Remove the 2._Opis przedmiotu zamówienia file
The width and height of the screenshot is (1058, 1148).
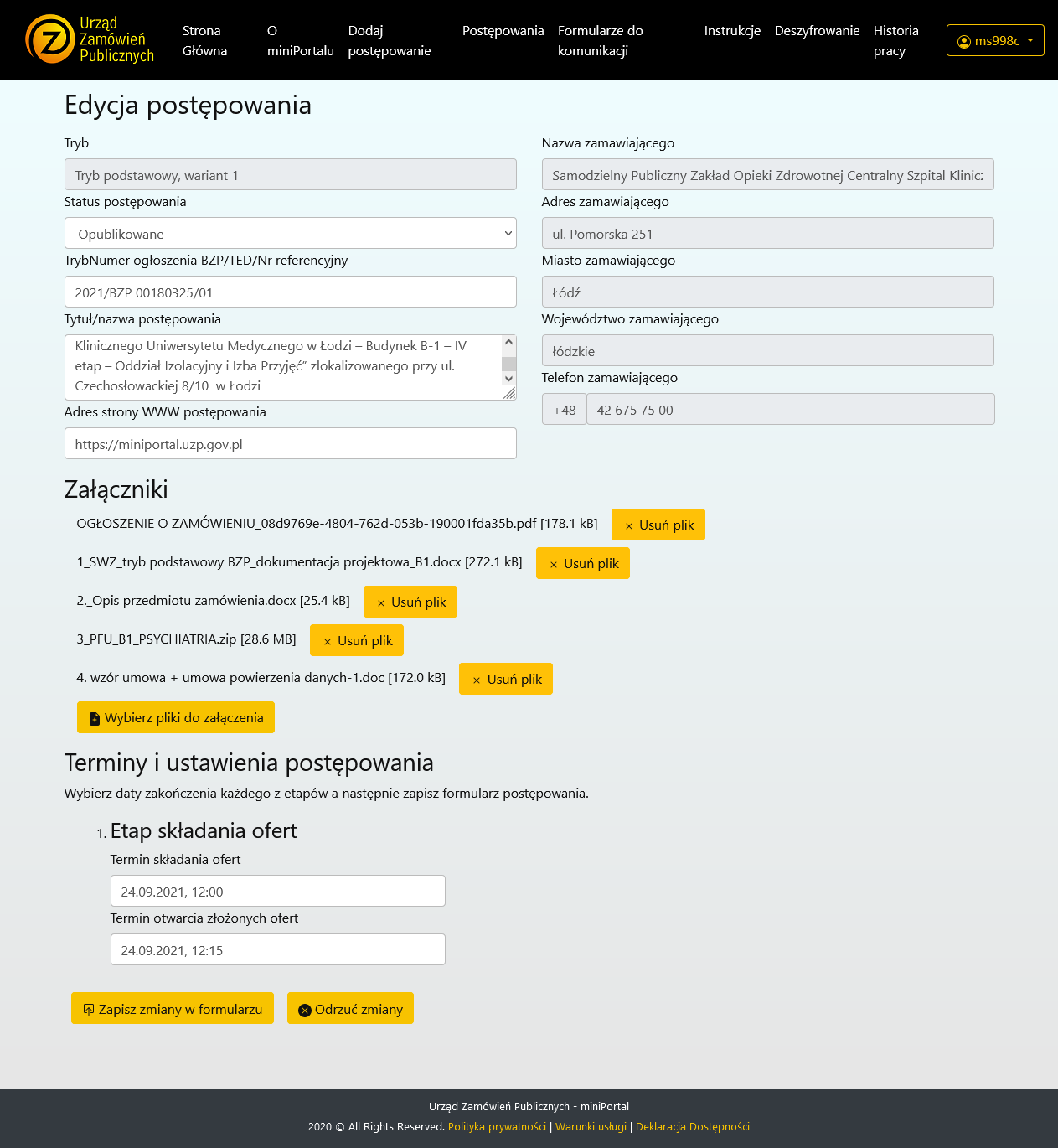click(x=410, y=602)
